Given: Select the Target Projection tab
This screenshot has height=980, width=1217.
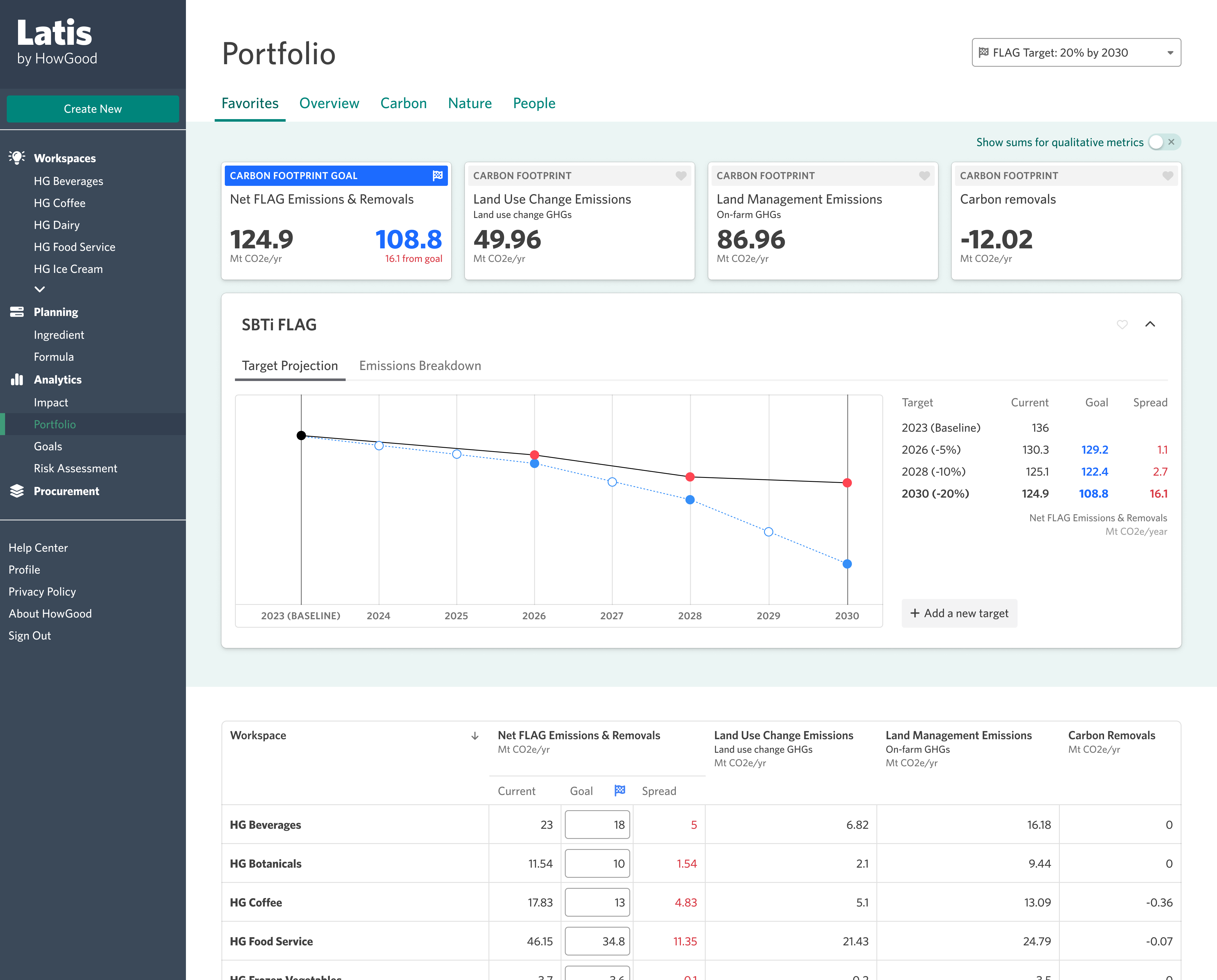Looking at the screenshot, I should [x=290, y=366].
